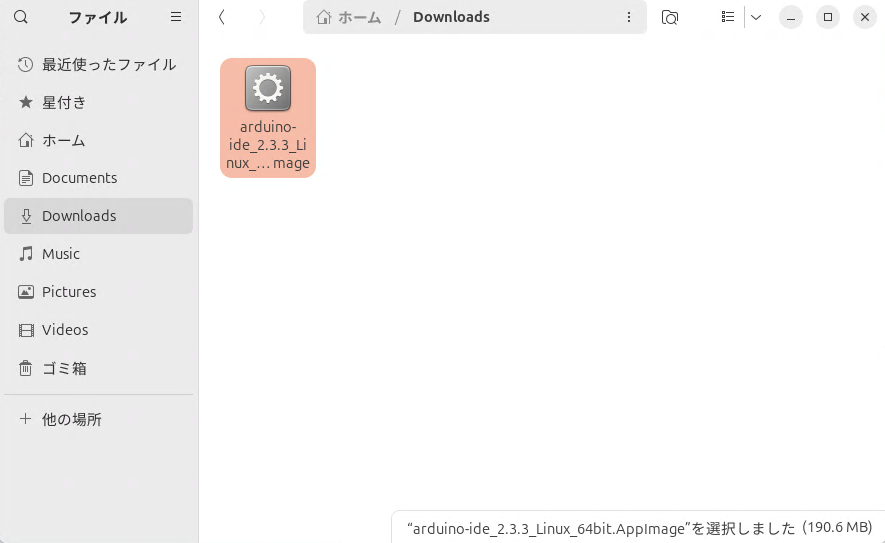Maximize the file manager window
885x543 pixels.
[x=827, y=17]
